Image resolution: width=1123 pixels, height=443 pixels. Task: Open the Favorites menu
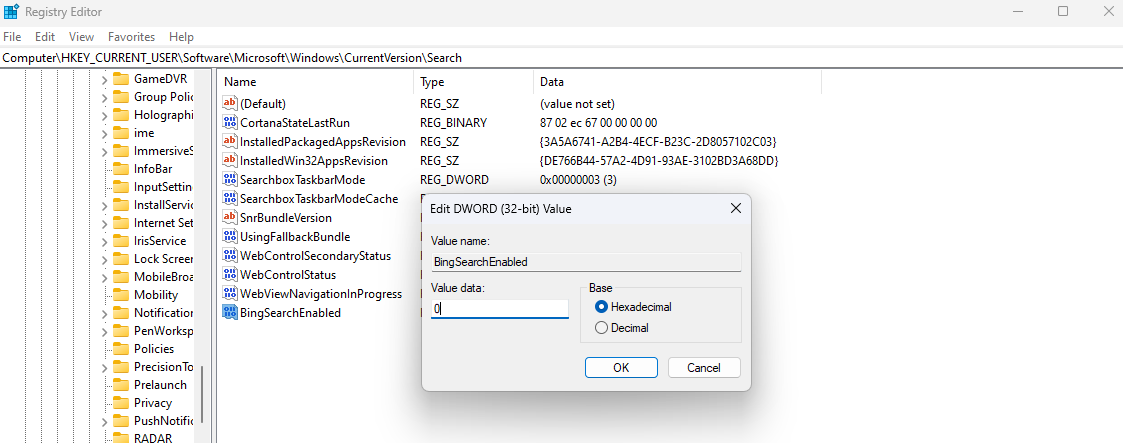click(x=131, y=37)
